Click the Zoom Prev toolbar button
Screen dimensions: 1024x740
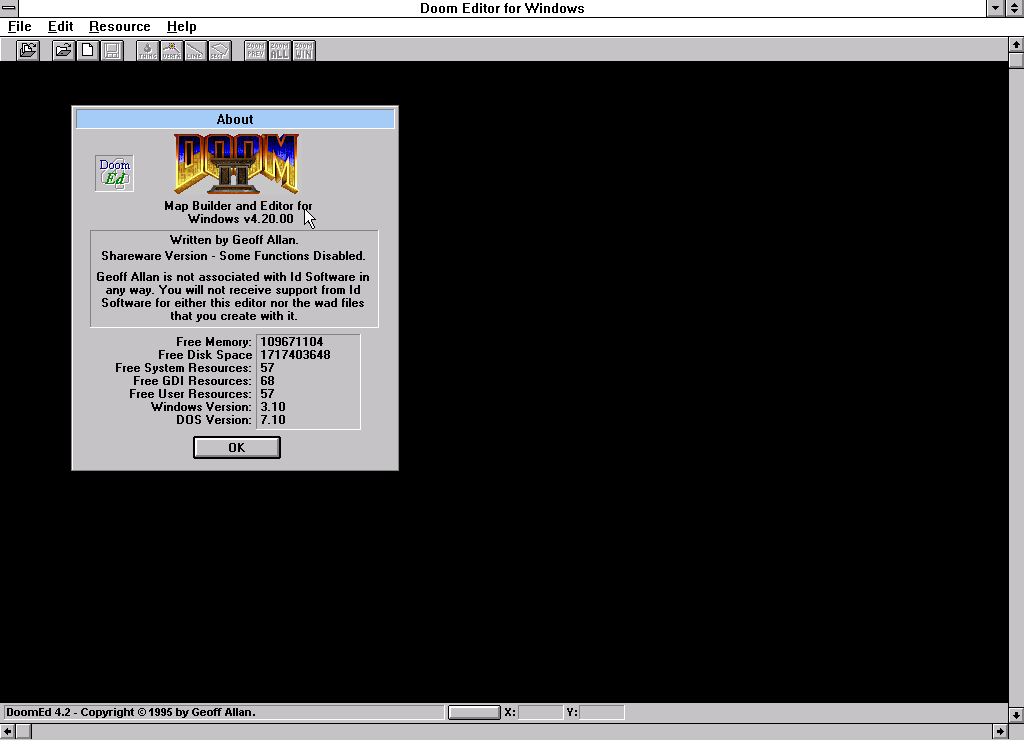click(255, 50)
